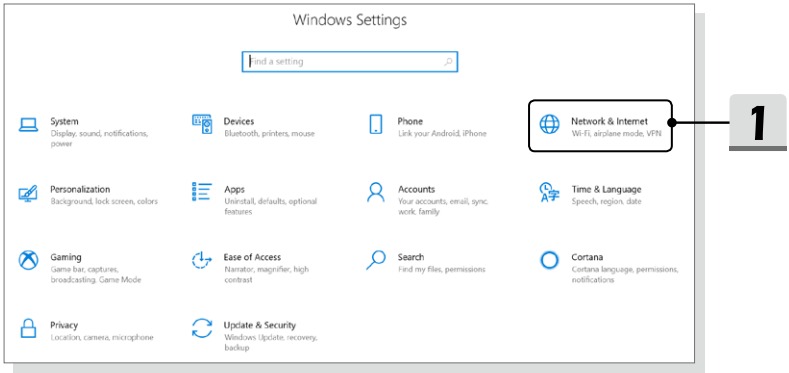Image resolution: width=789 pixels, height=373 pixels.
Task: Open the Network & Internet label
Action: [609, 121]
